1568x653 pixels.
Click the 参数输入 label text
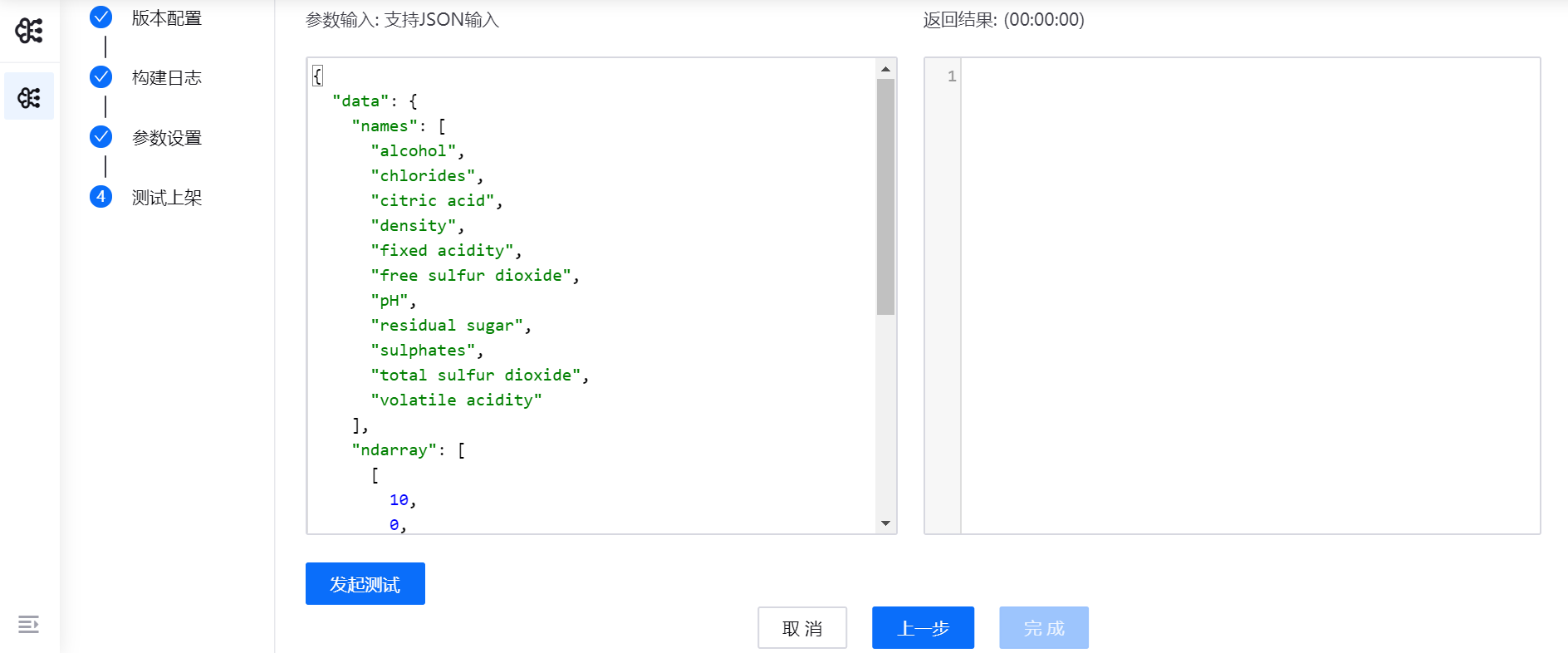[x=403, y=19]
